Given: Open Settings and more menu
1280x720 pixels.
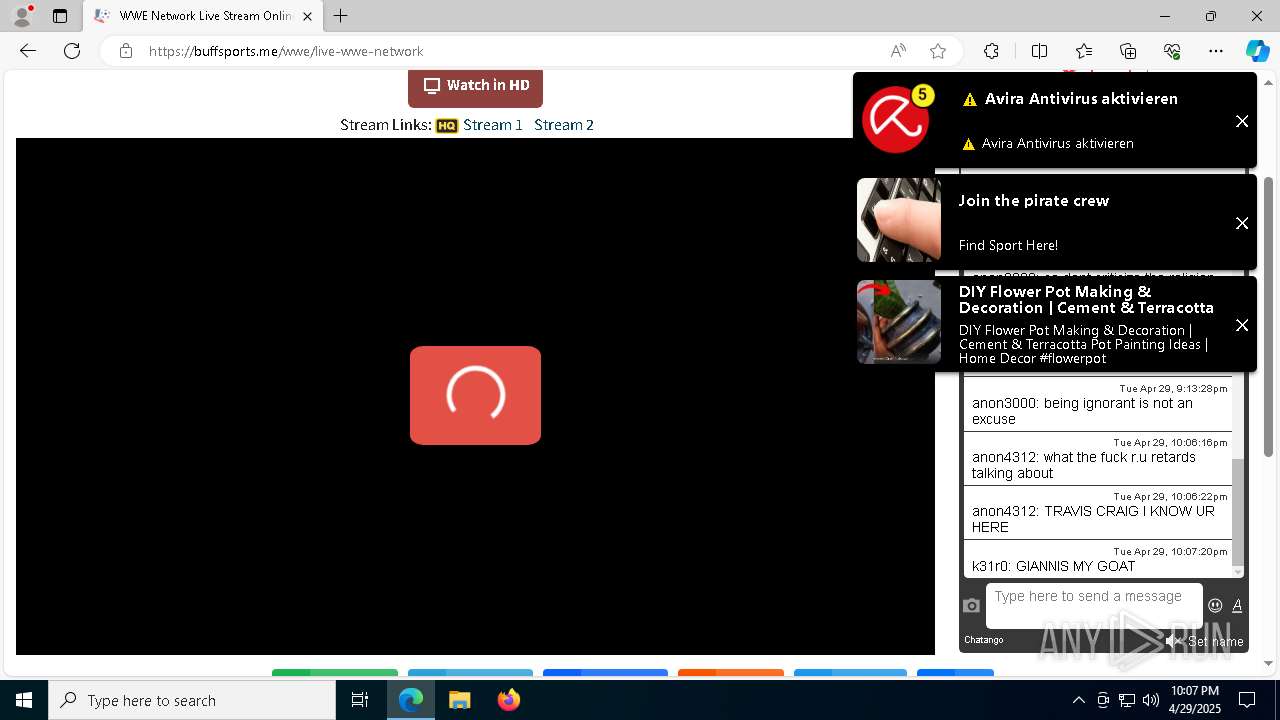Looking at the screenshot, I should coord(1216,51).
